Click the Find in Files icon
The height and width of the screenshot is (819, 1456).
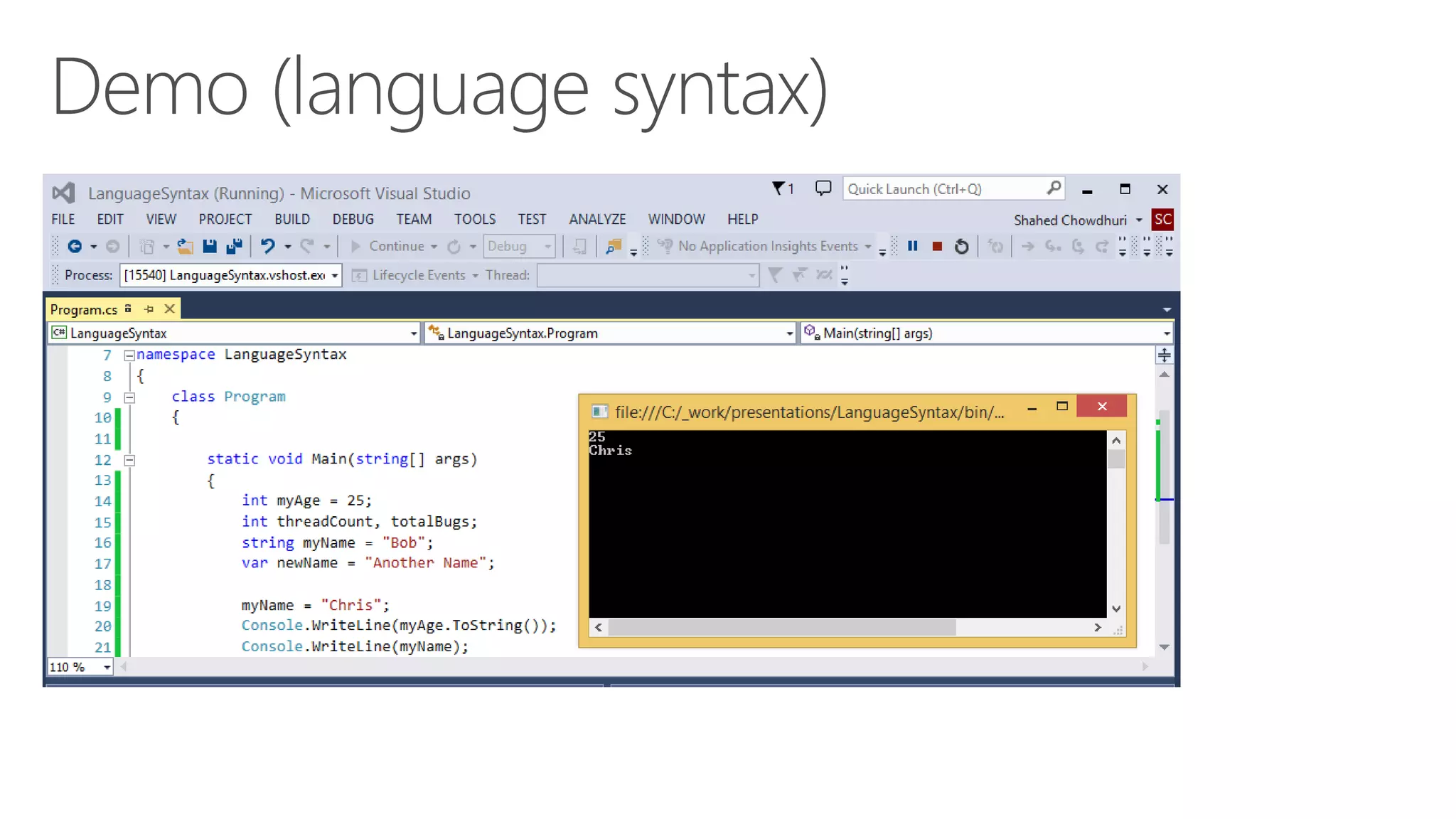point(613,246)
